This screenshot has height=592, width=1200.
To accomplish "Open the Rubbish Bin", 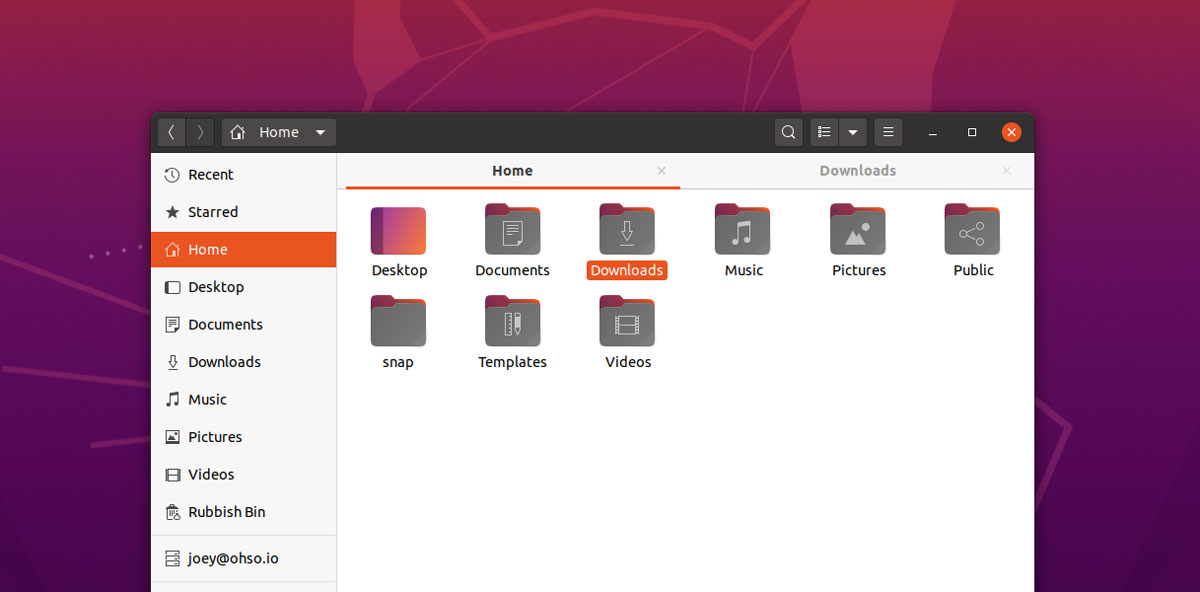I will tap(226, 511).
